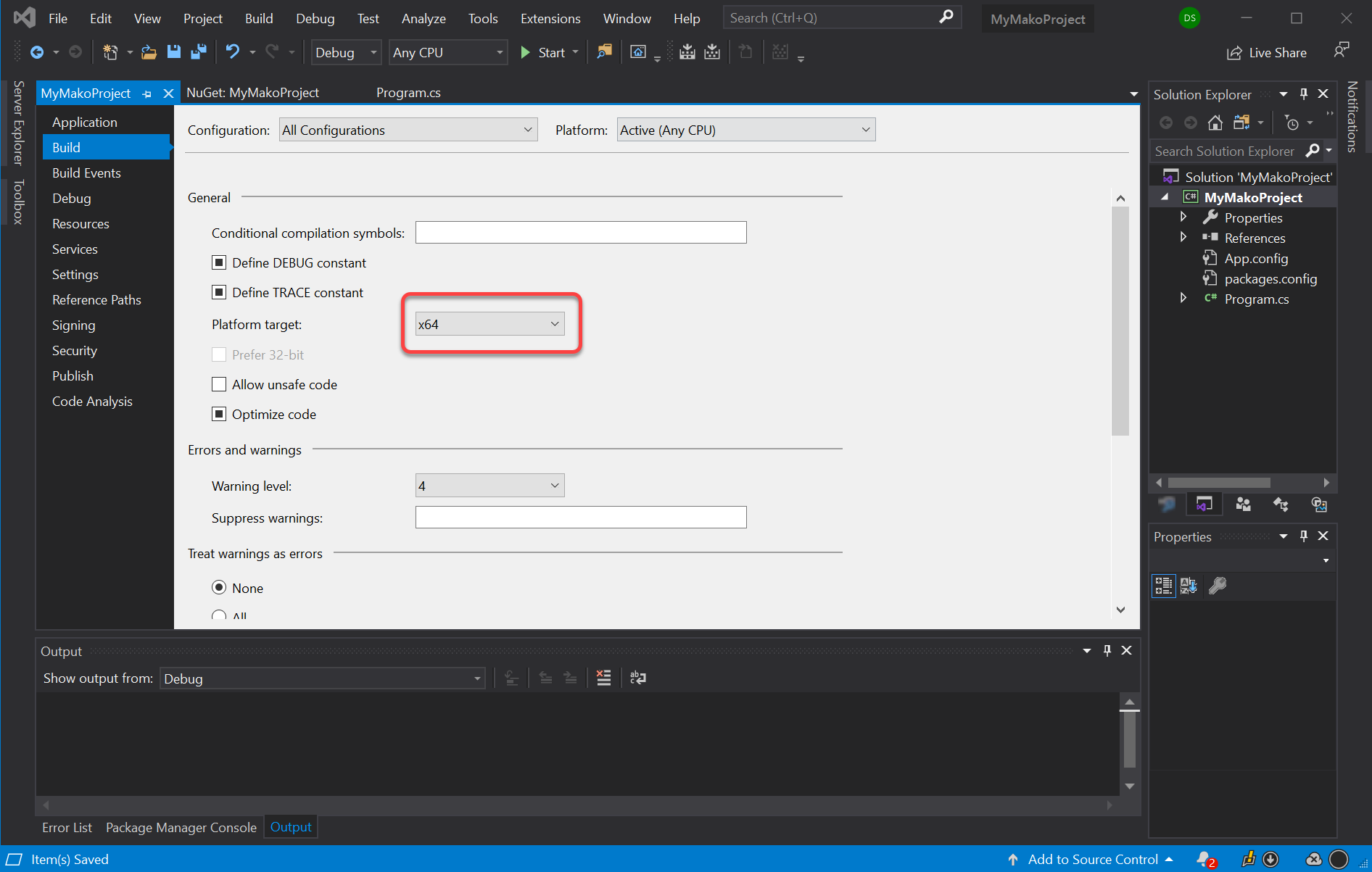Open the Platform target x64 dropdown
The image size is (1372, 872).
pyautogui.click(x=489, y=324)
